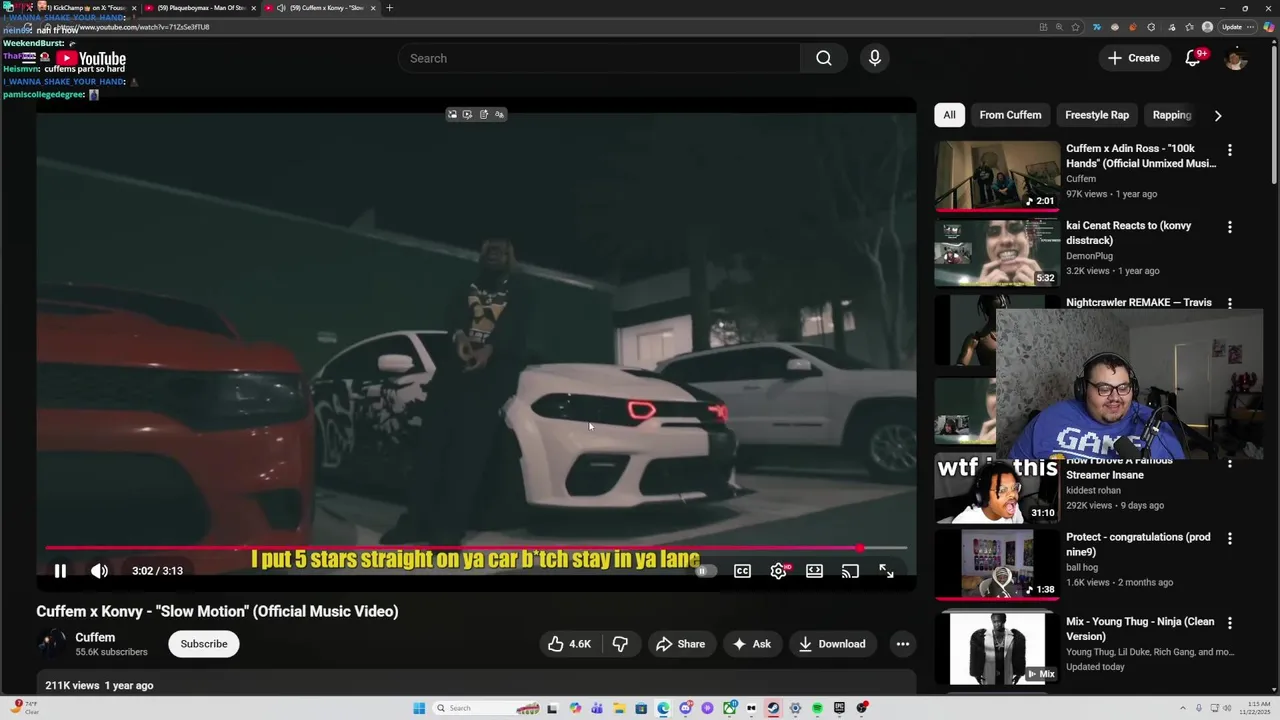Open Spotify from the taskbar
This screenshot has height=720, width=1280.
[x=817, y=708]
